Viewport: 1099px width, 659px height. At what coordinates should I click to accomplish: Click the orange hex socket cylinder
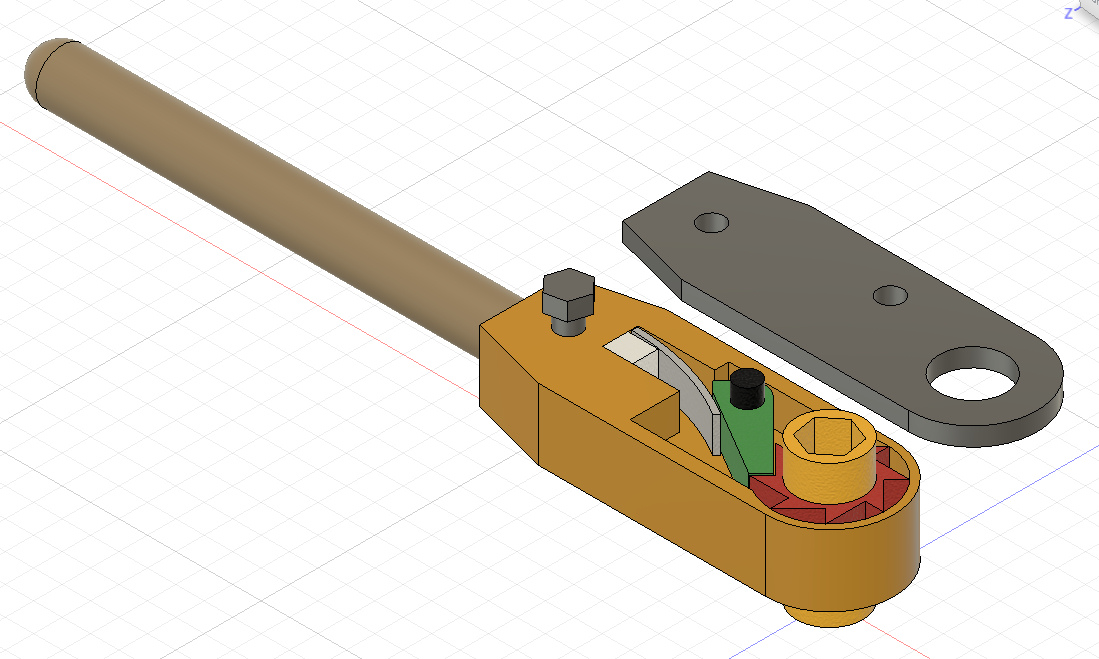(829, 459)
